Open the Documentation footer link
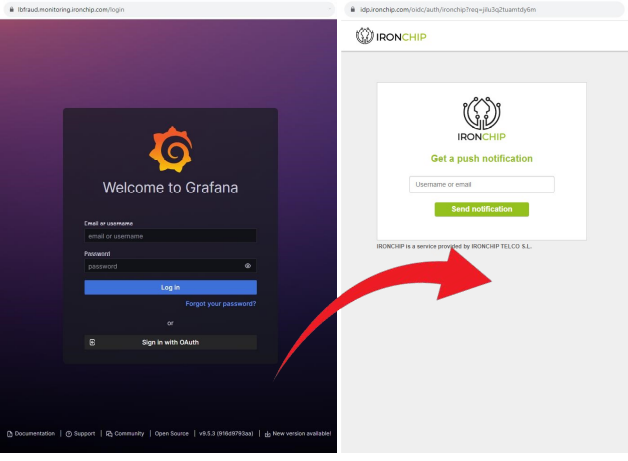This screenshot has width=628, height=461. click(x=31, y=434)
